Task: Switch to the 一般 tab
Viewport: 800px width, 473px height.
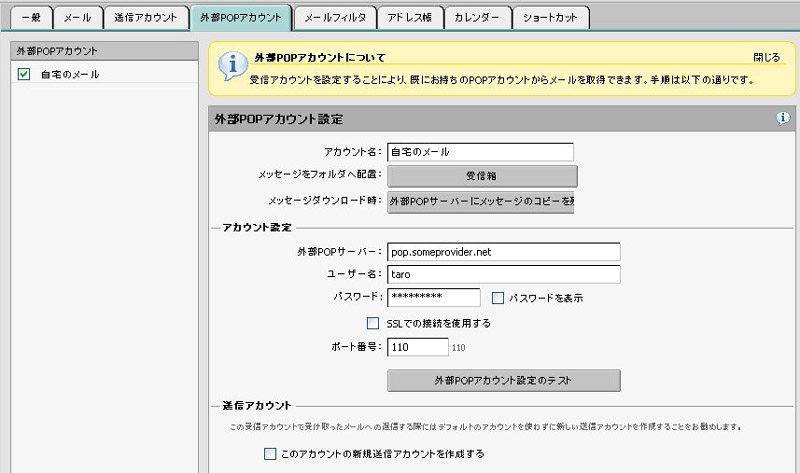Action: coord(26,17)
